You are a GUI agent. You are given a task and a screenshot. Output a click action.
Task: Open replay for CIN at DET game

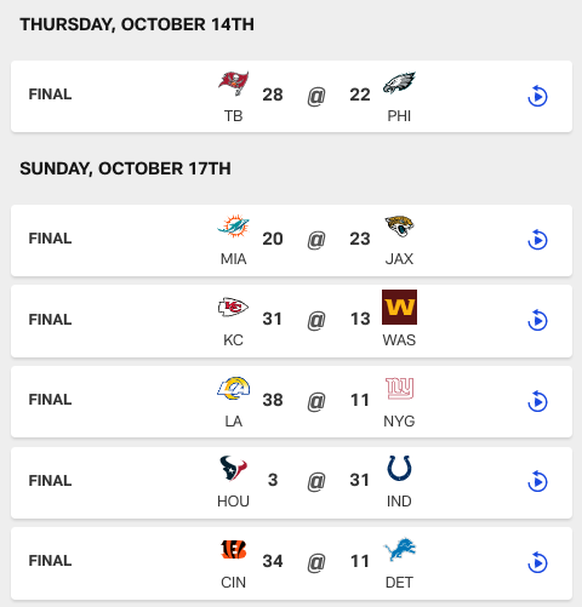coord(537,562)
